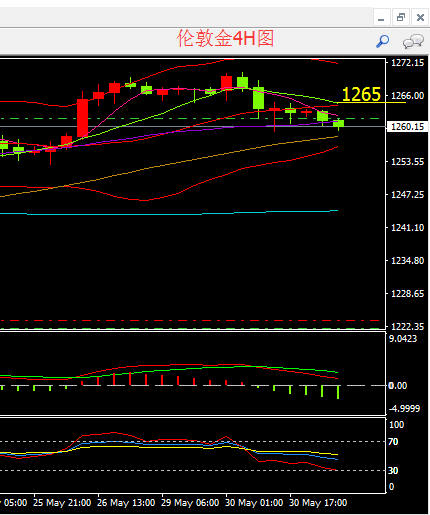430x515 pixels.
Task: Click the 26 May 13:00 time label
Action: point(126,503)
